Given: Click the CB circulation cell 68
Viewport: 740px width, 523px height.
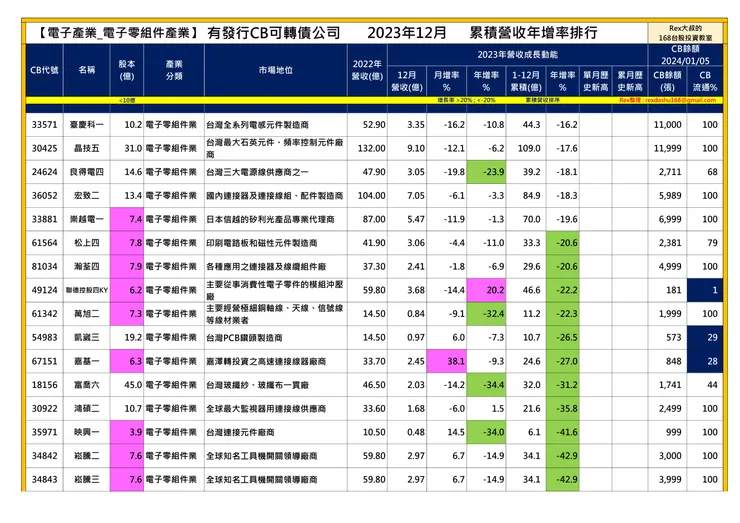Looking at the screenshot, I should (x=705, y=172).
